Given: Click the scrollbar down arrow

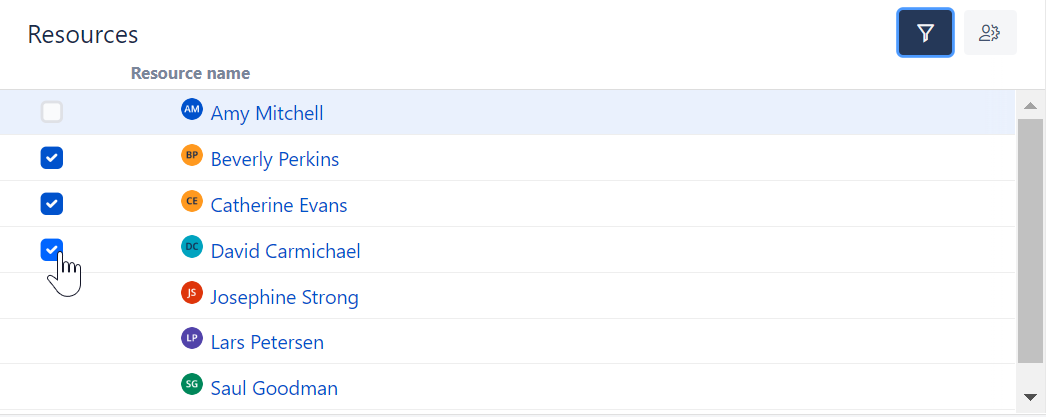Looking at the screenshot, I should coord(1030,398).
